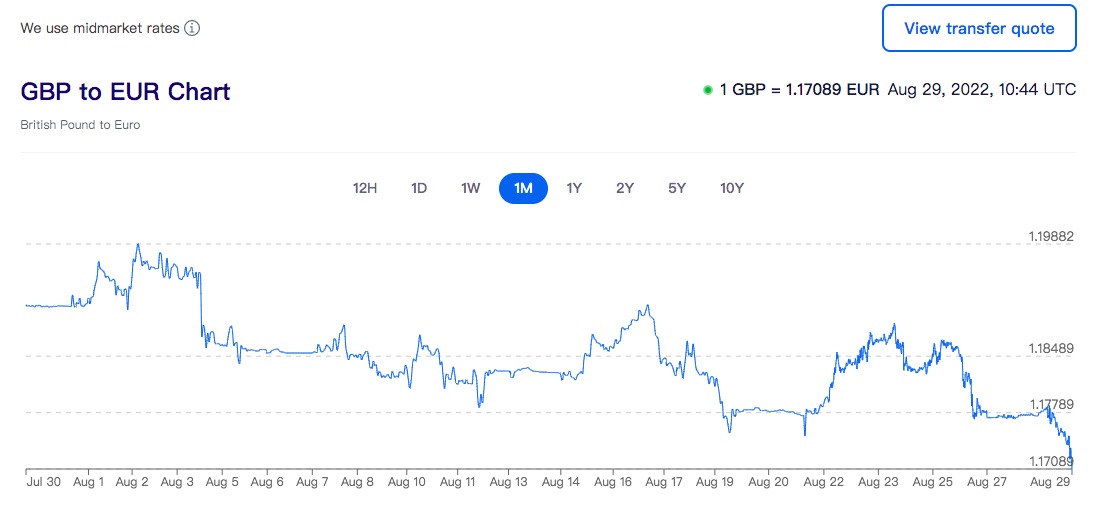Click the 1.17089 y-axis label

click(1050, 462)
